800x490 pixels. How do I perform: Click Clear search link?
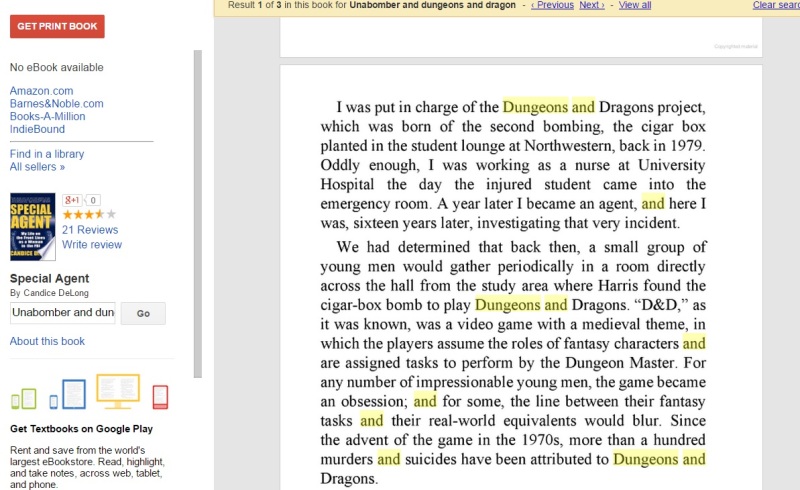(x=776, y=5)
